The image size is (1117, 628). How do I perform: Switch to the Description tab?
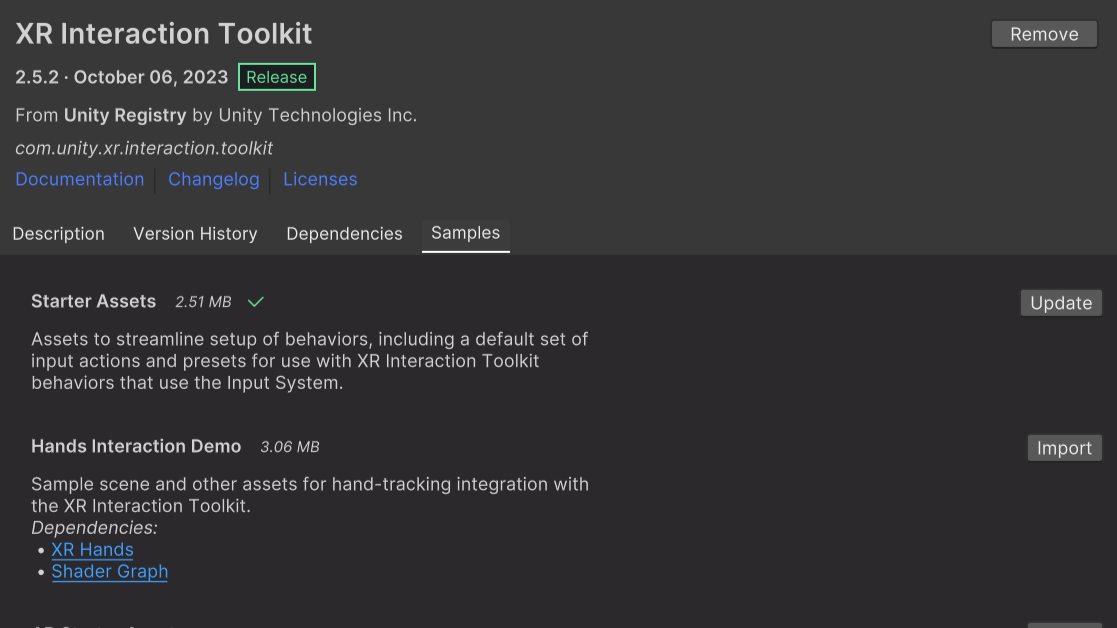click(58, 233)
